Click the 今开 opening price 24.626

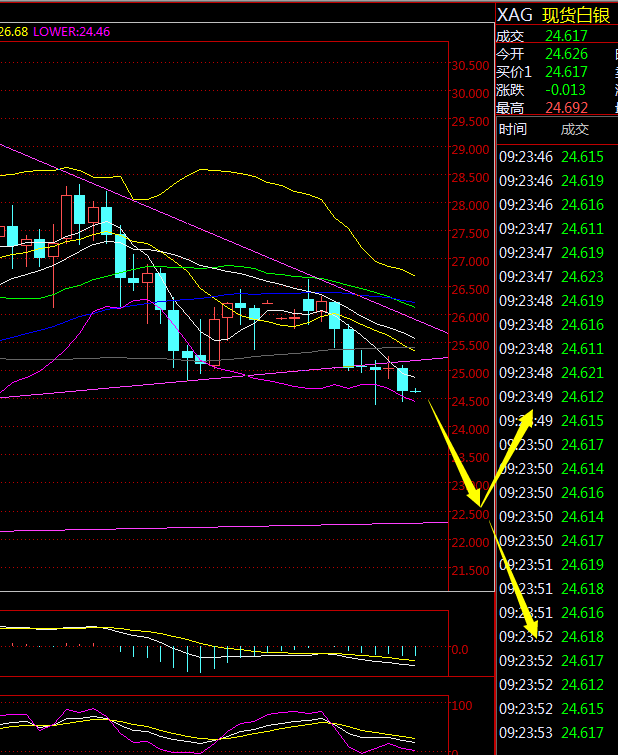coord(567,54)
